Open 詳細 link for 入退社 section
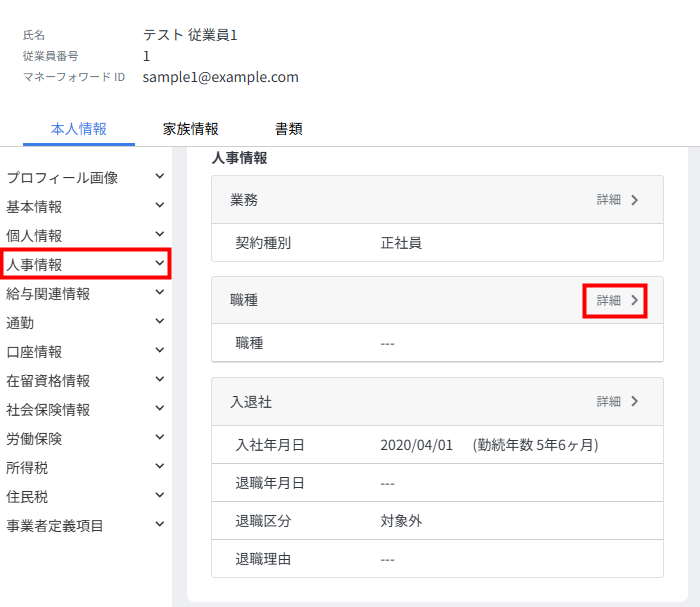 617,401
